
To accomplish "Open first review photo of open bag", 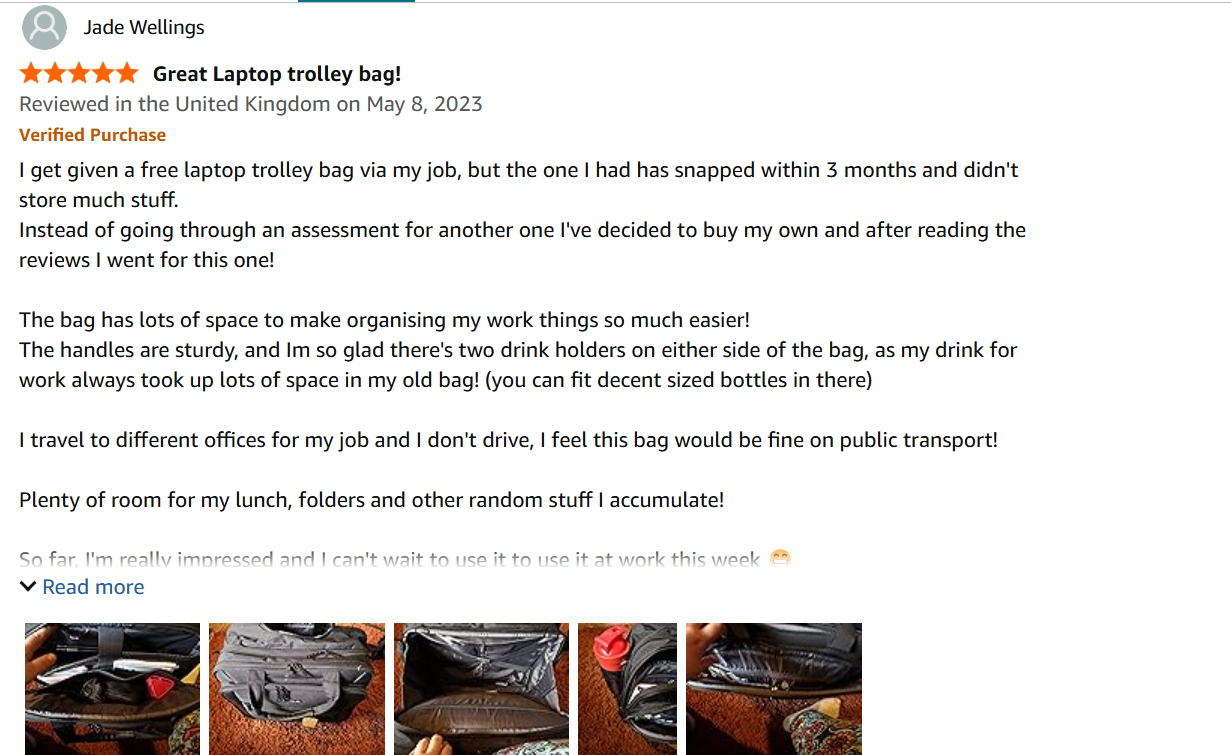I will click(112, 688).
